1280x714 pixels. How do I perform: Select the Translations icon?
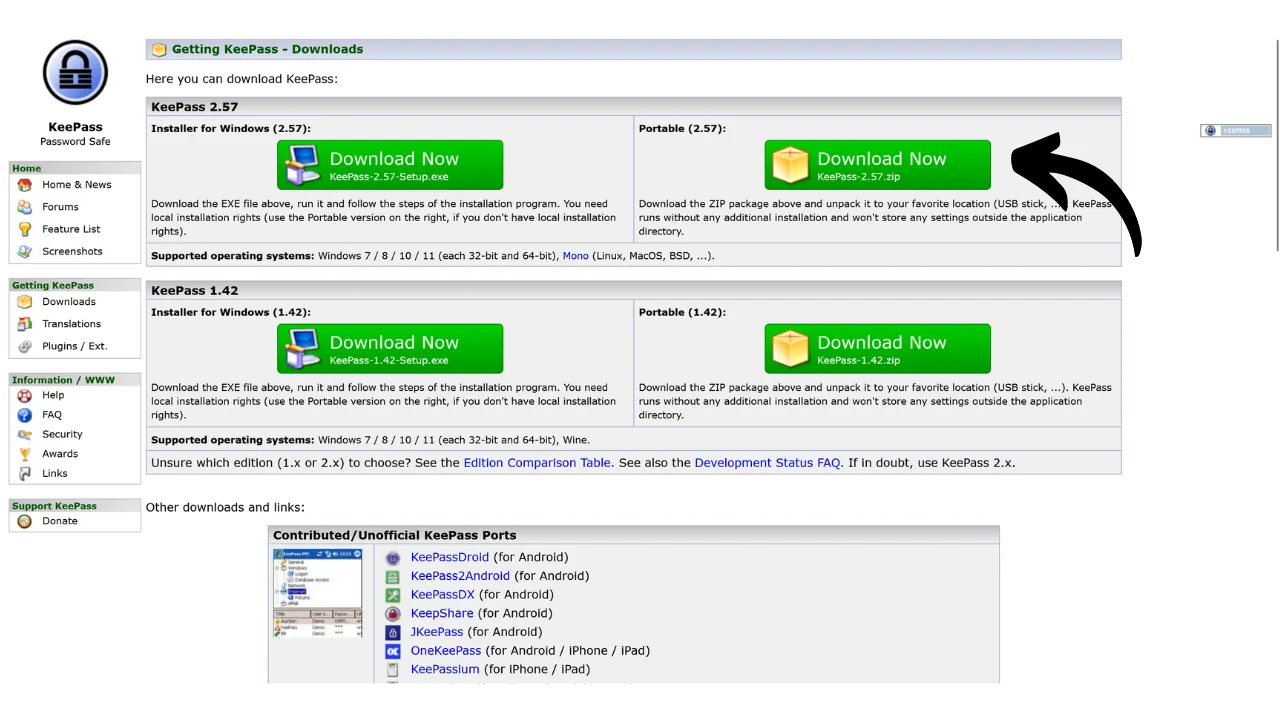coord(24,323)
